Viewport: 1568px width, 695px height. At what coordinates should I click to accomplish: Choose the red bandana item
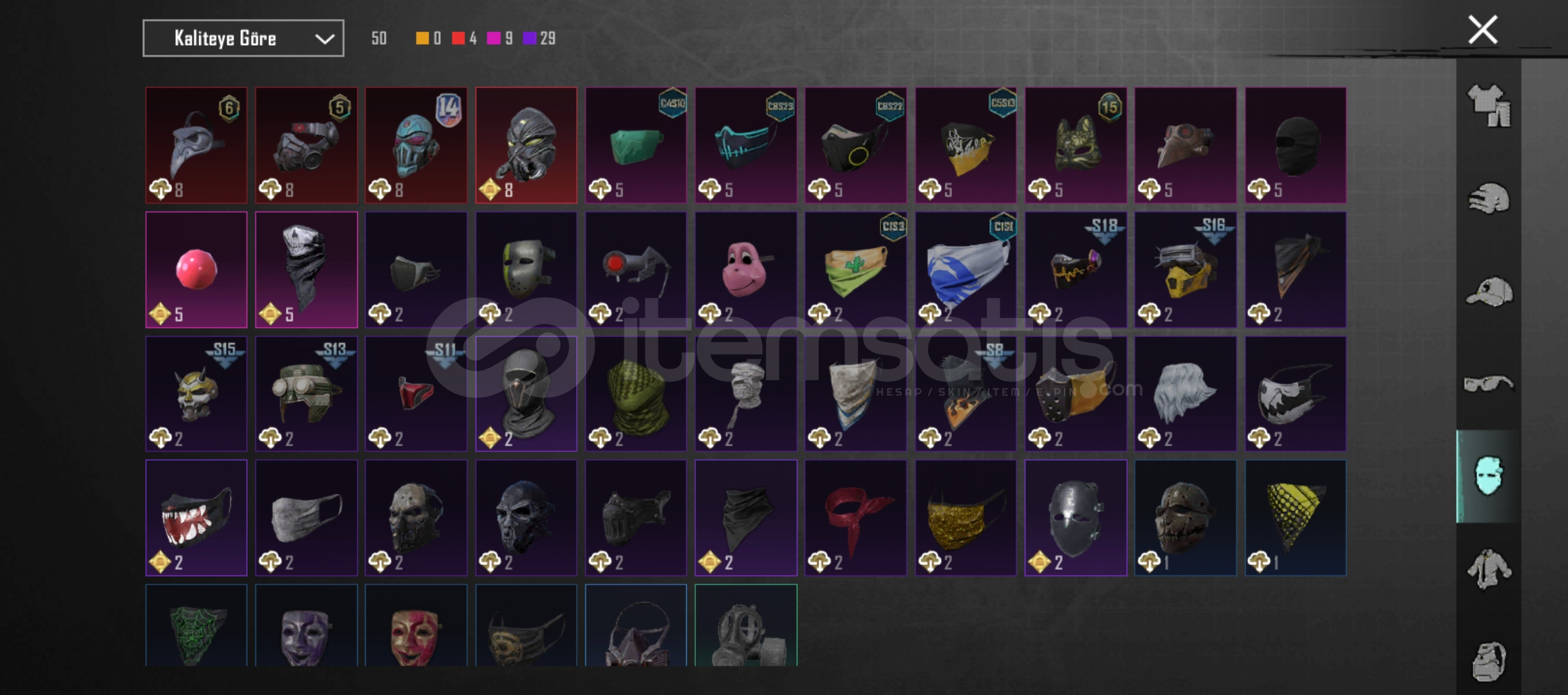pyautogui.click(x=855, y=518)
